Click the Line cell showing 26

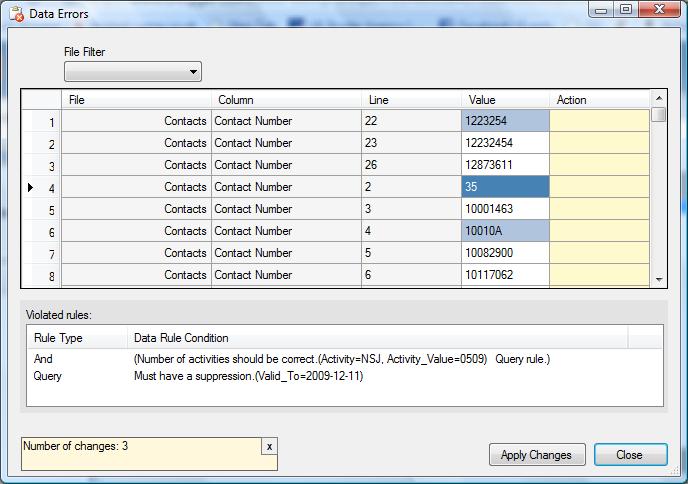coord(412,165)
